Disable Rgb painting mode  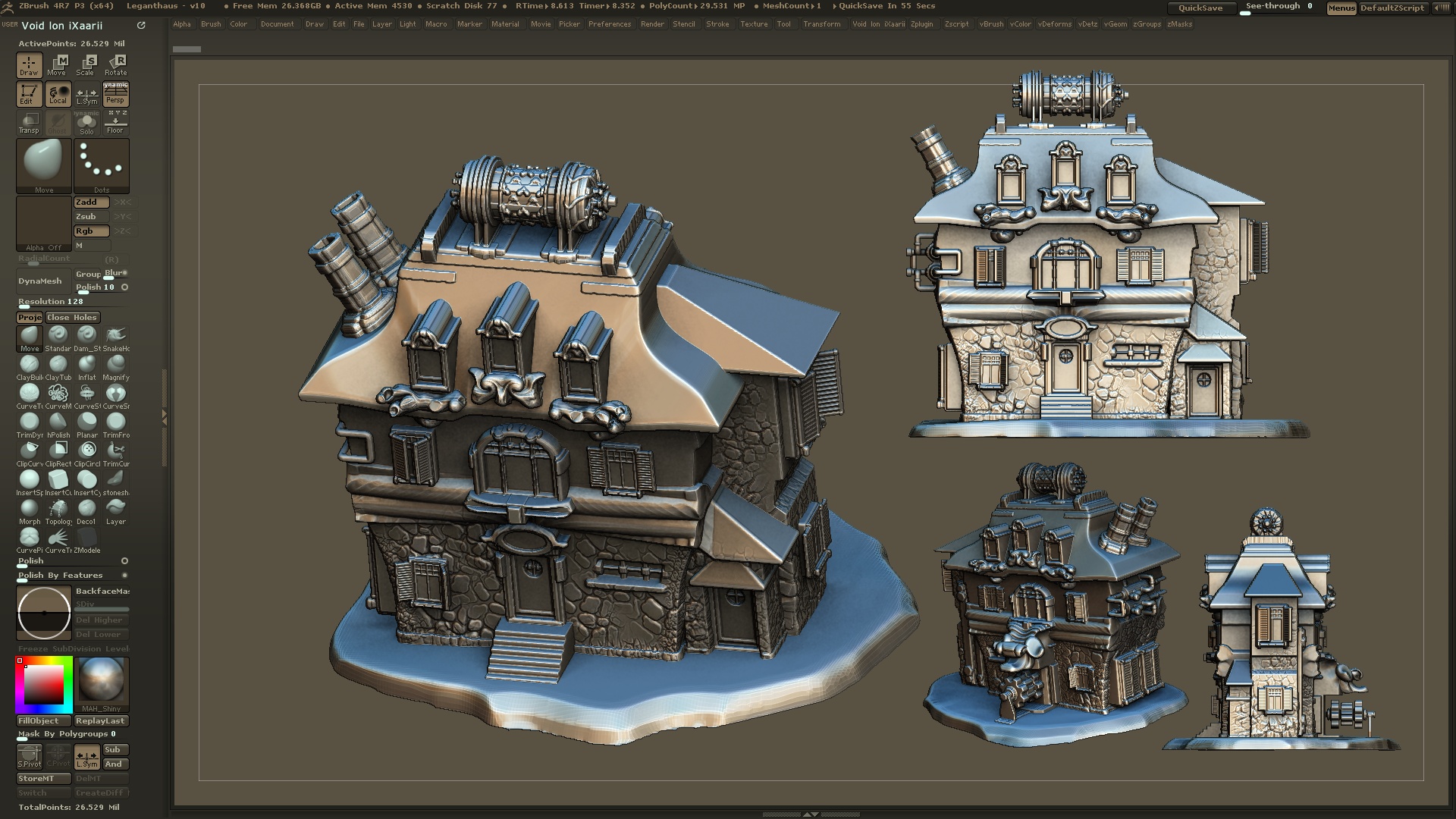[x=91, y=231]
